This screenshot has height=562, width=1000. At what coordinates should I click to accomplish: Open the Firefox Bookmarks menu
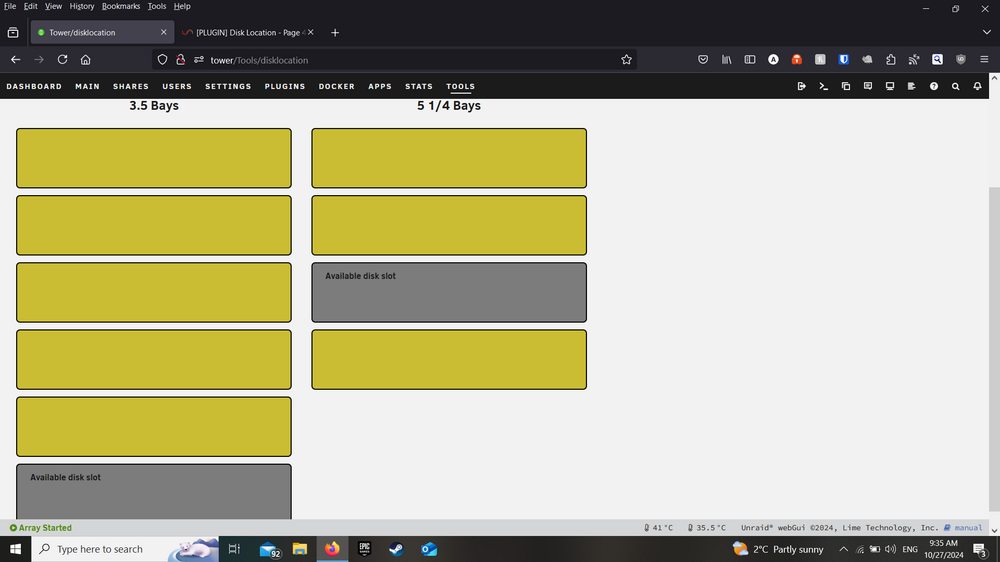(121, 6)
